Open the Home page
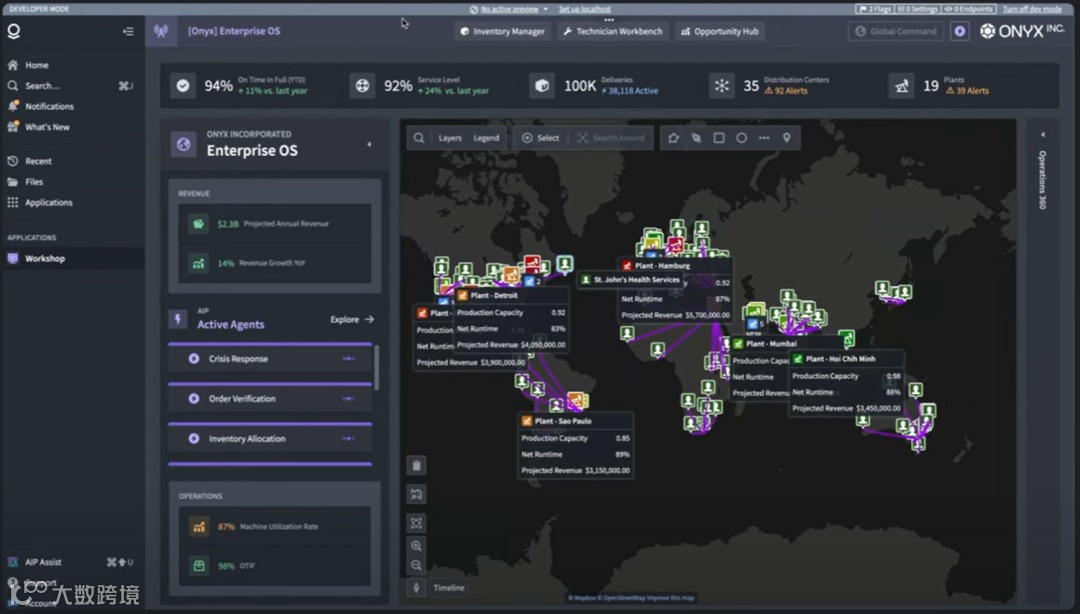Screen dimensions: 1080x614 pos(37,65)
